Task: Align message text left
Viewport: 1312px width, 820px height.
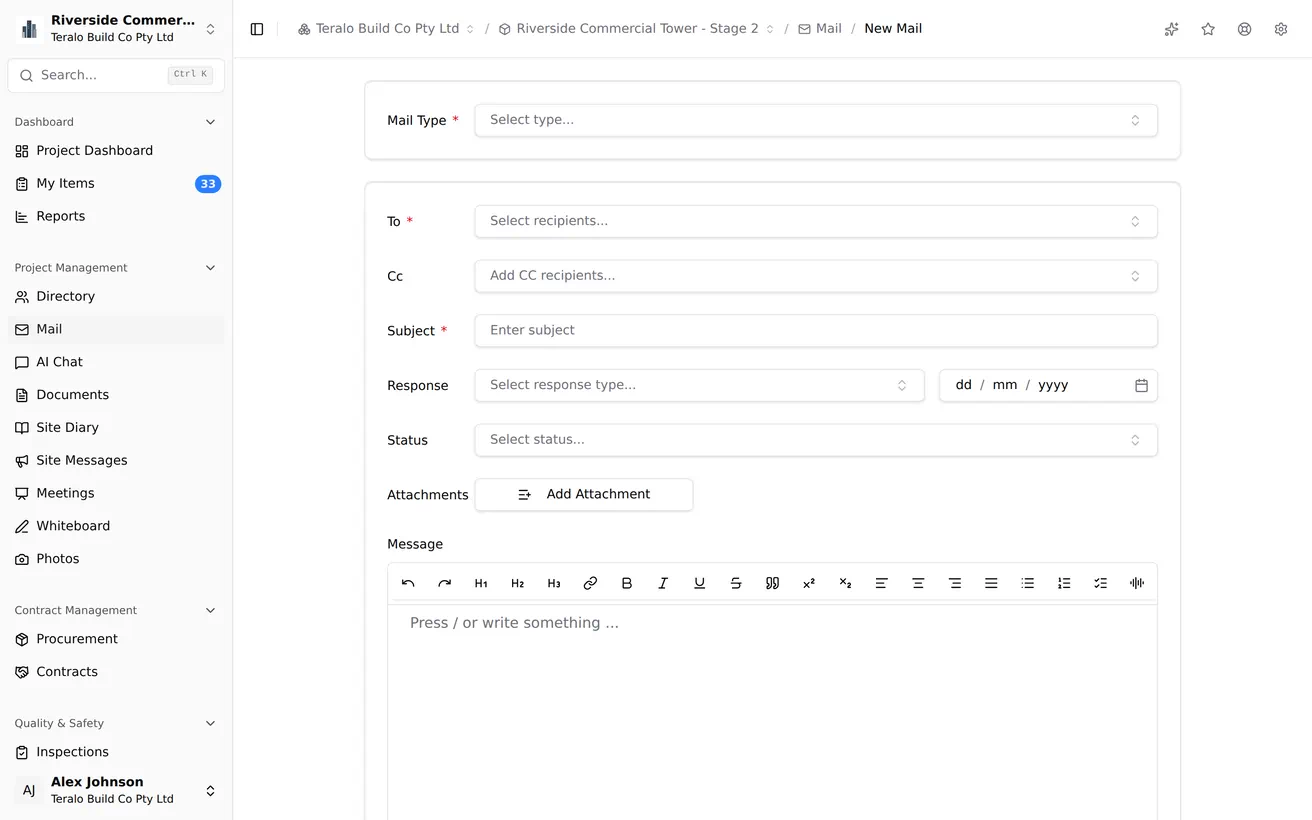Action: 881,583
